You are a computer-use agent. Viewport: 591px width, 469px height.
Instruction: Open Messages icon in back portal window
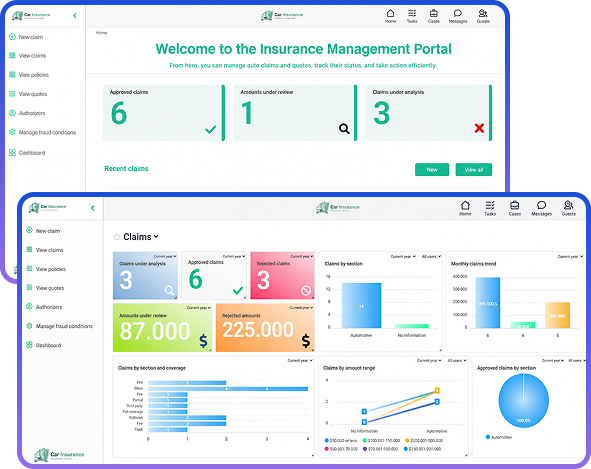pos(458,16)
